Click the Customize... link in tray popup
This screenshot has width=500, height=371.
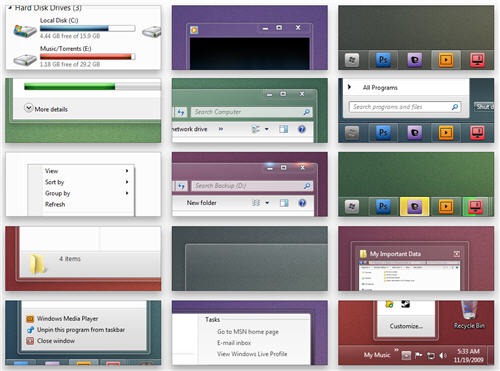406,326
